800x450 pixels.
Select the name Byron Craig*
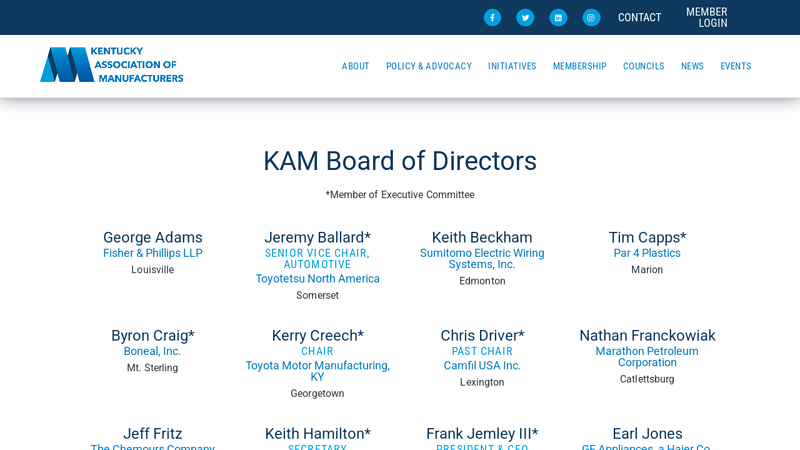coord(153,335)
